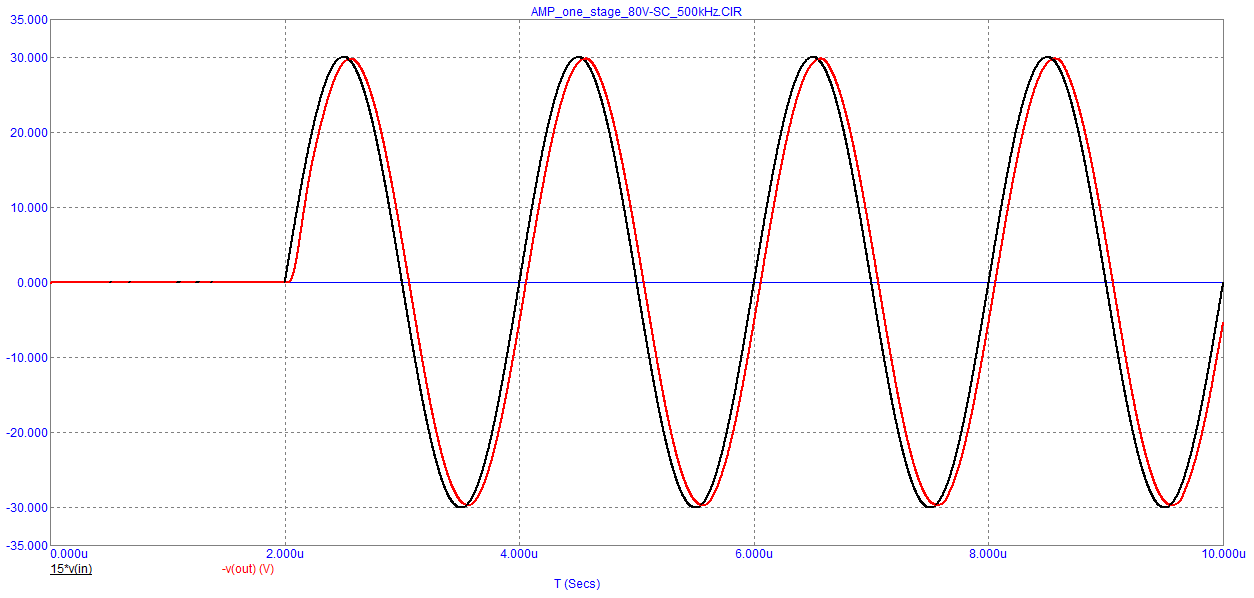
Task: Click the 10.000u time axis value
Action: point(1224,553)
